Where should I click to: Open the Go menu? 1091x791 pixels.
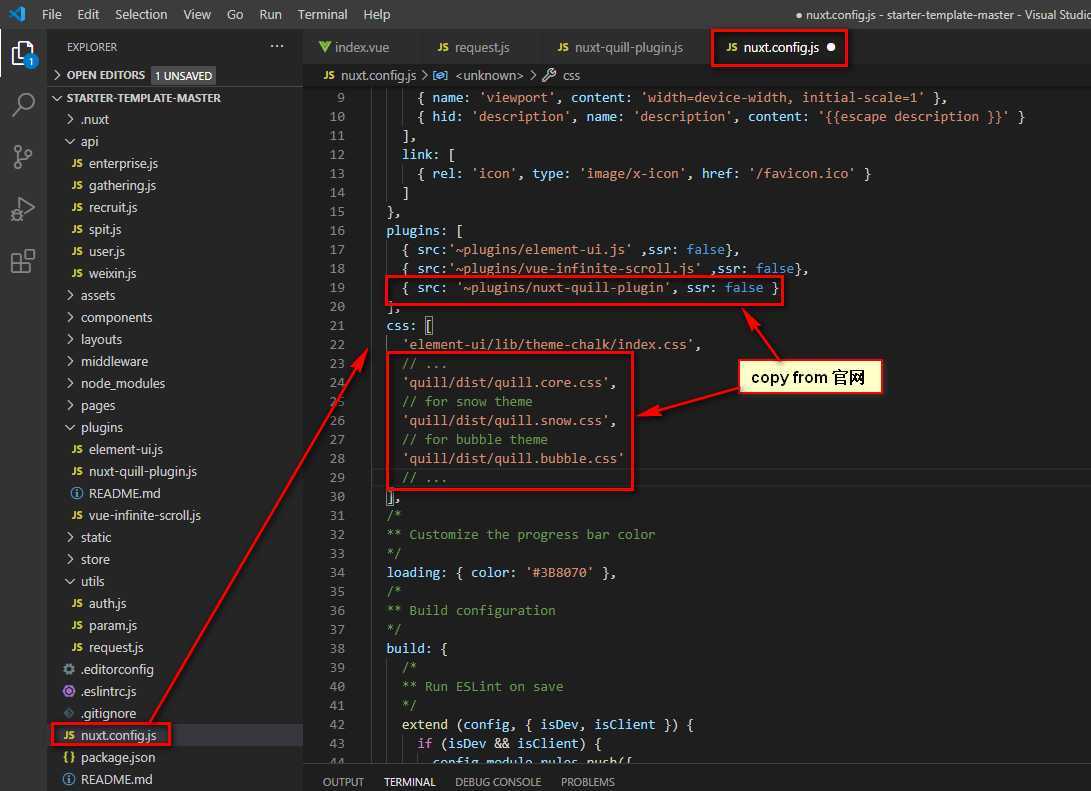[x=235, y=14]
